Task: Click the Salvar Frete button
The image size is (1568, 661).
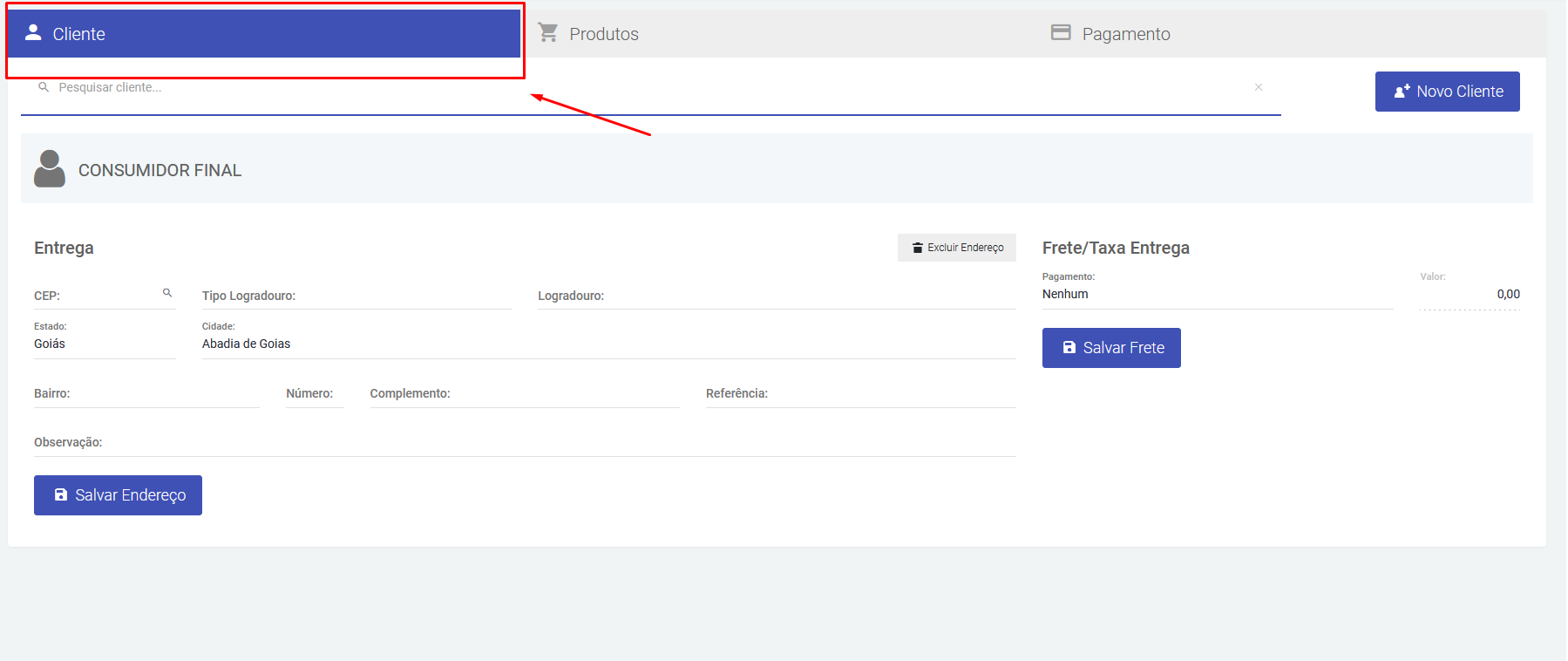Action: 1111,348
